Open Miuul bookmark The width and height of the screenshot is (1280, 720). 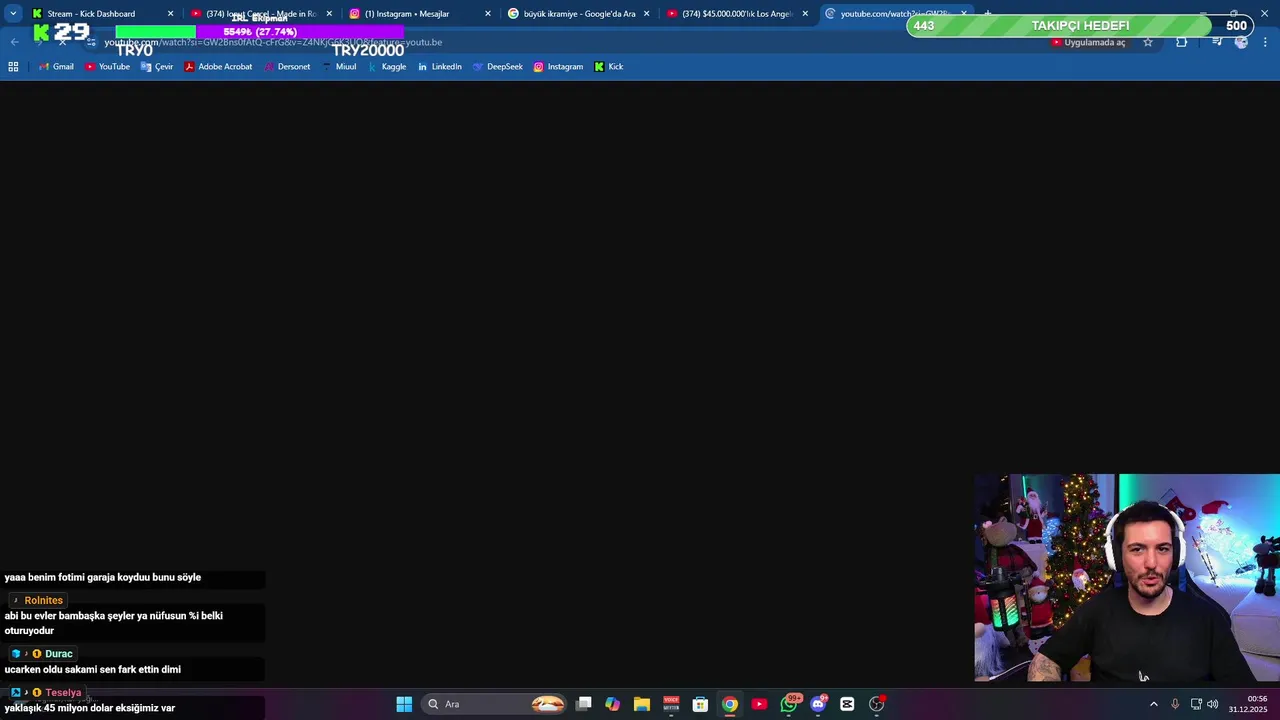339,67
